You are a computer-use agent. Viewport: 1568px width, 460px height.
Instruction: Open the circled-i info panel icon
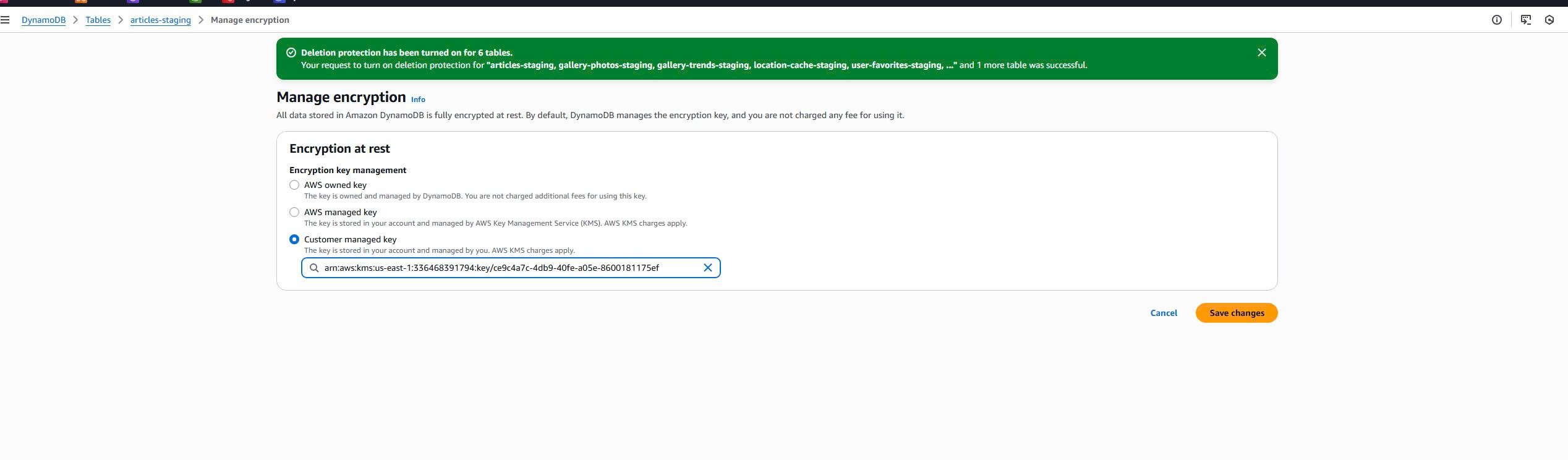[1497, 20]
